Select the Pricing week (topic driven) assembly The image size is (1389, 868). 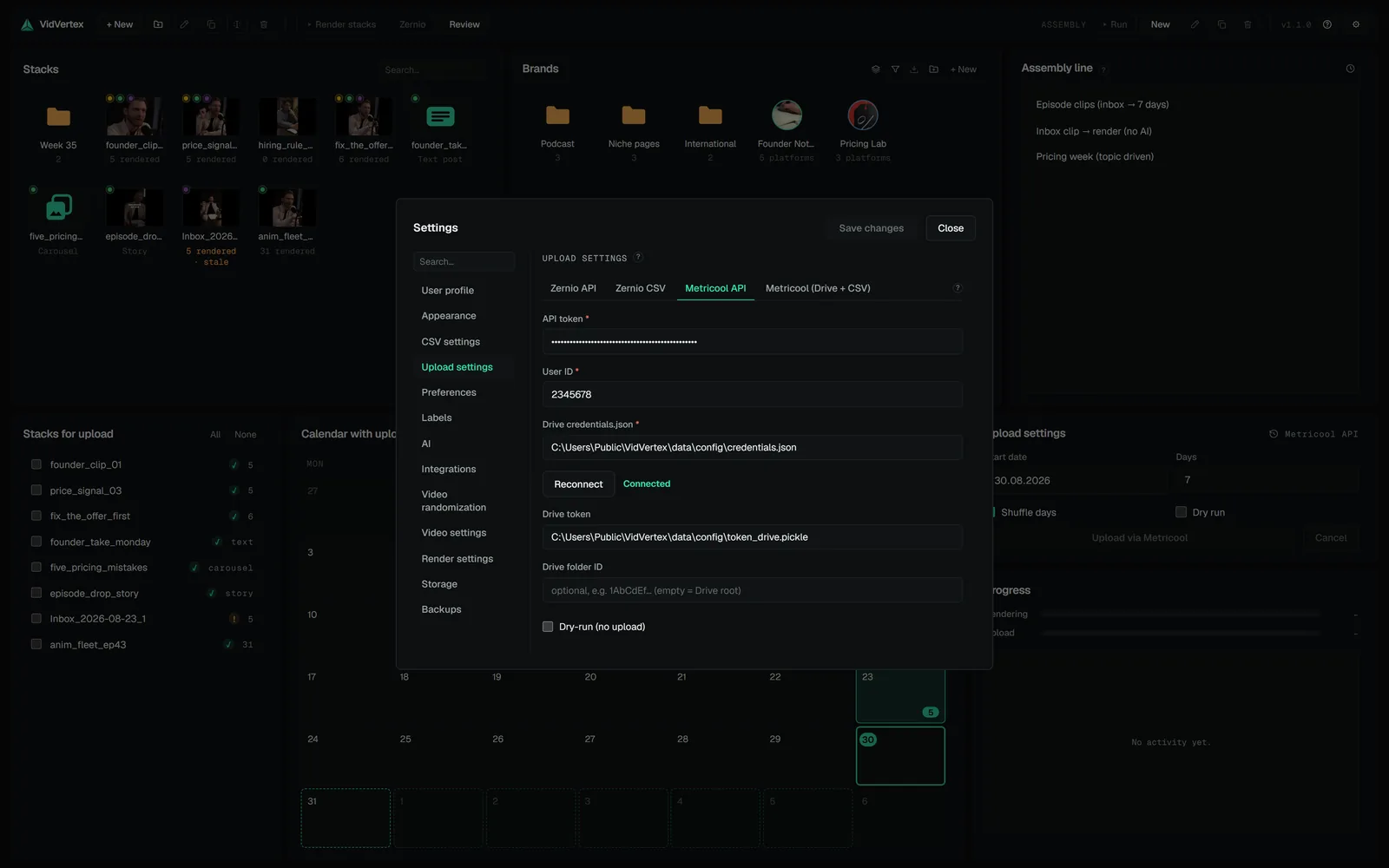[1095, 157]
